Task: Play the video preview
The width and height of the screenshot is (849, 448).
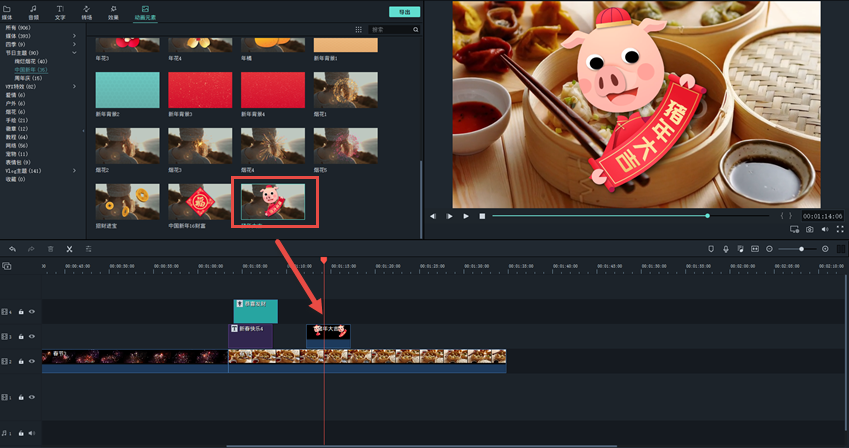Action: [466, 216]
